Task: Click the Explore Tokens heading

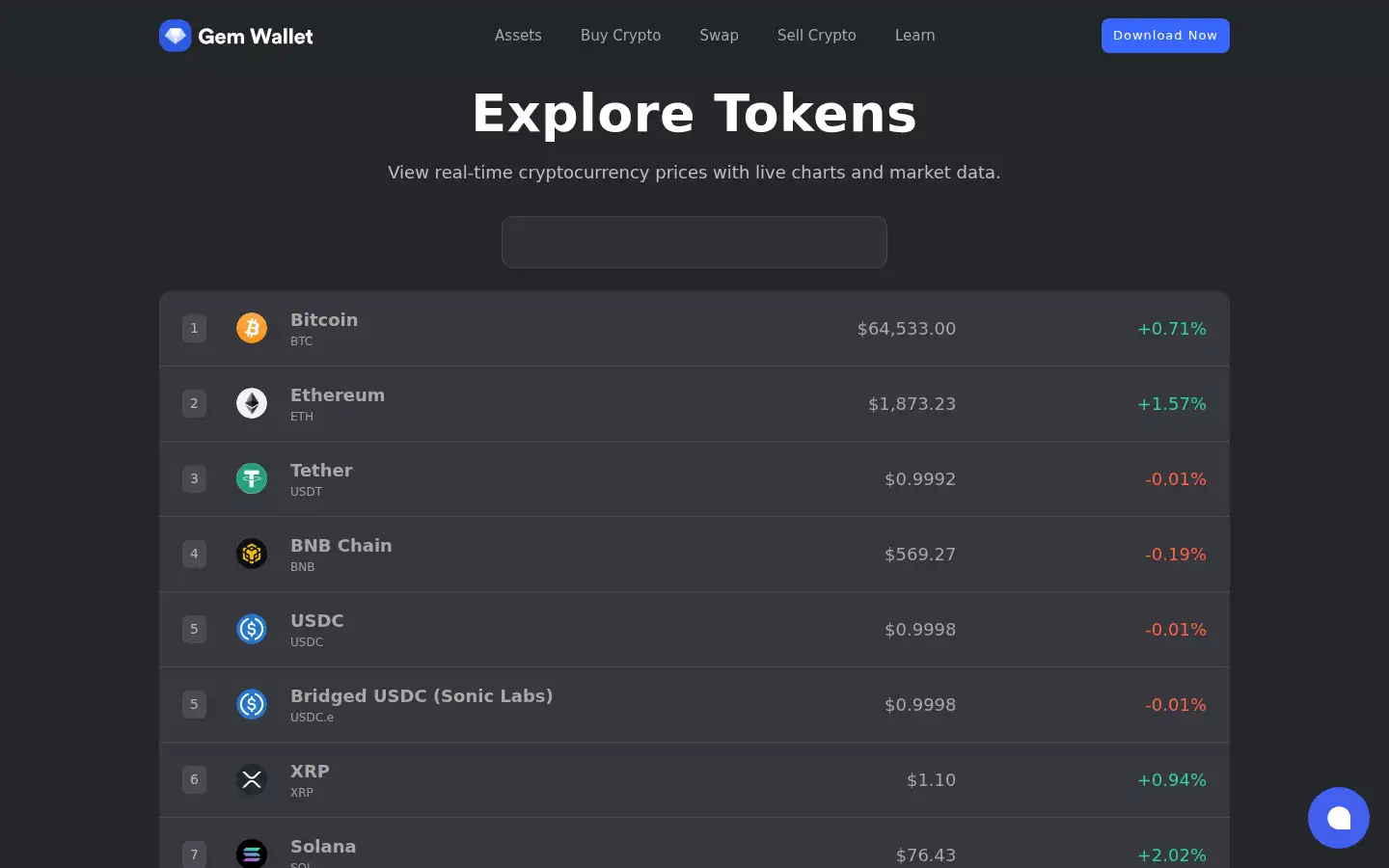Action: 694,114
